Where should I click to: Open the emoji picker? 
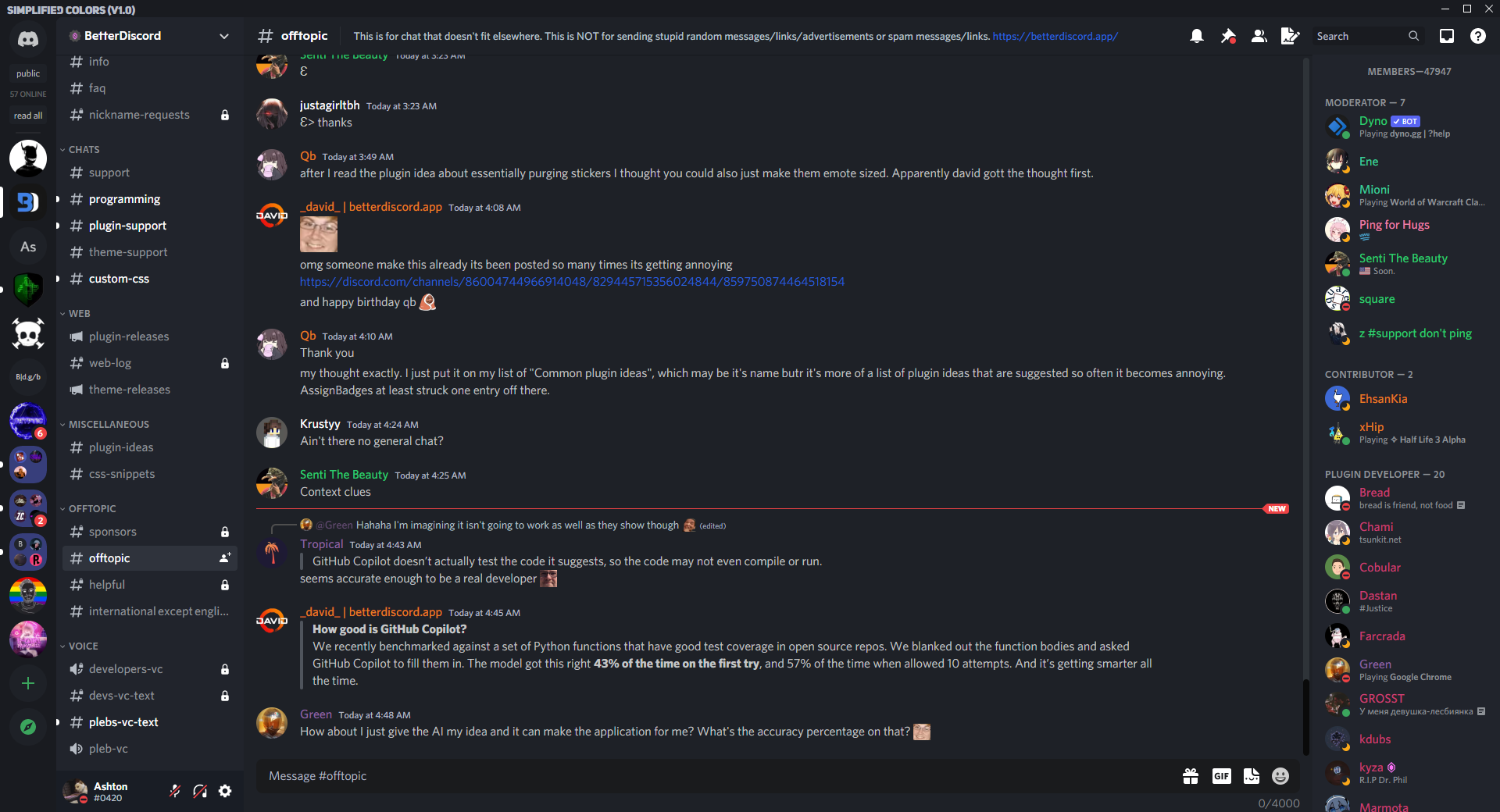[1280, 776]
